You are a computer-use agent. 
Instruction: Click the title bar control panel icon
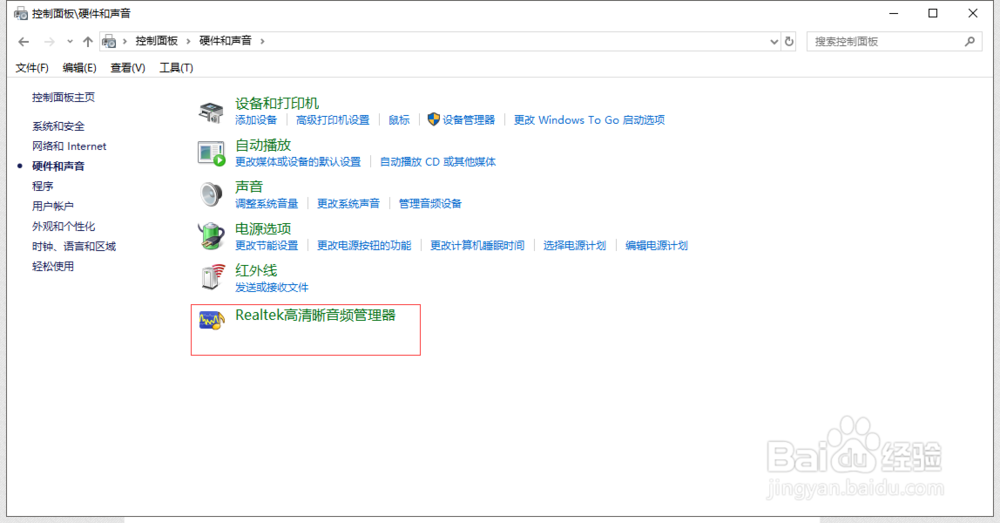click(x=21, y=13)
